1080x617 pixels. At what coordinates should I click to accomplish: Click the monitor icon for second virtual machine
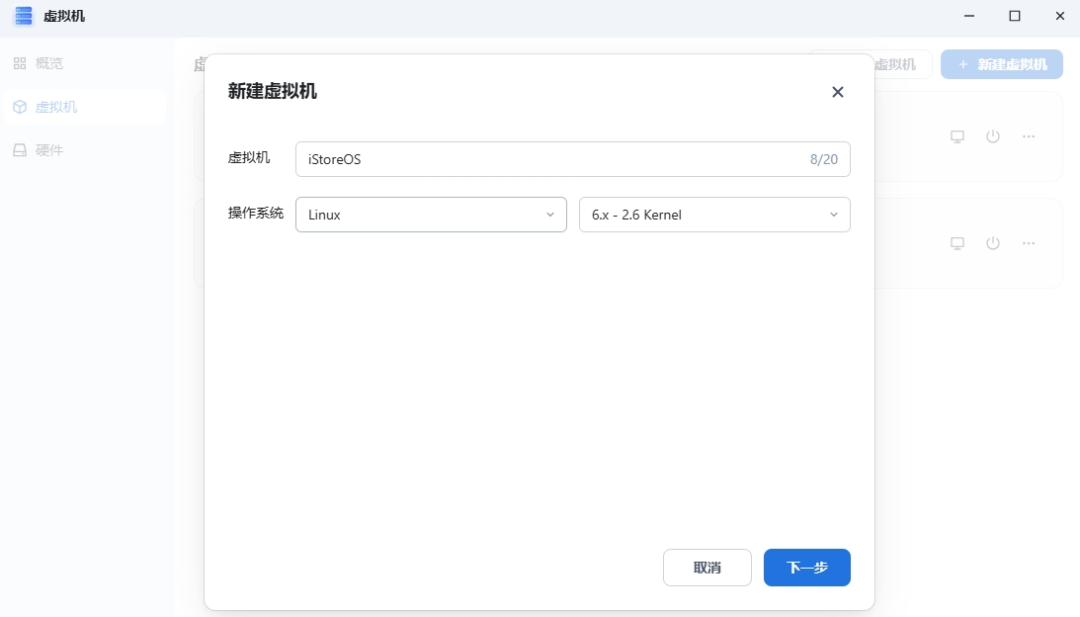coord(957,243)
